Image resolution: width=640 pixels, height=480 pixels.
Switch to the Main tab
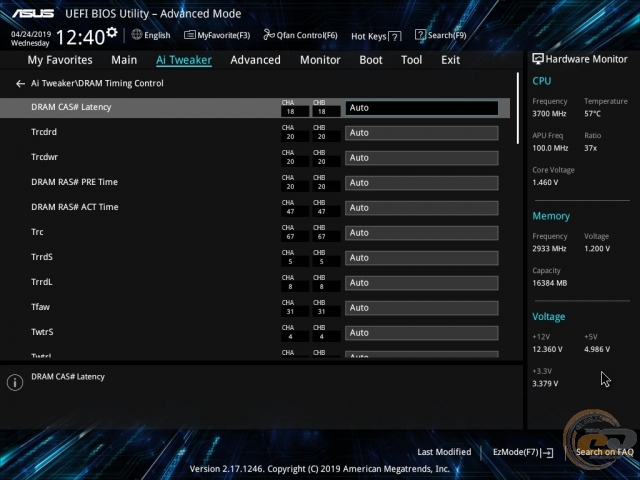tap(124, 60)
